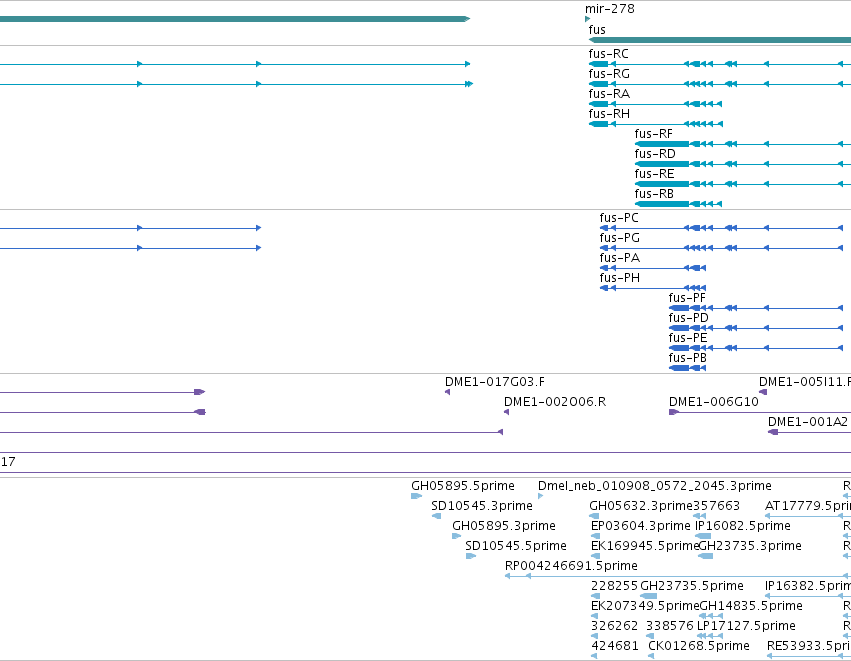
Task: Click the IP16082.5prime EST label
Action: click(742, 526)
